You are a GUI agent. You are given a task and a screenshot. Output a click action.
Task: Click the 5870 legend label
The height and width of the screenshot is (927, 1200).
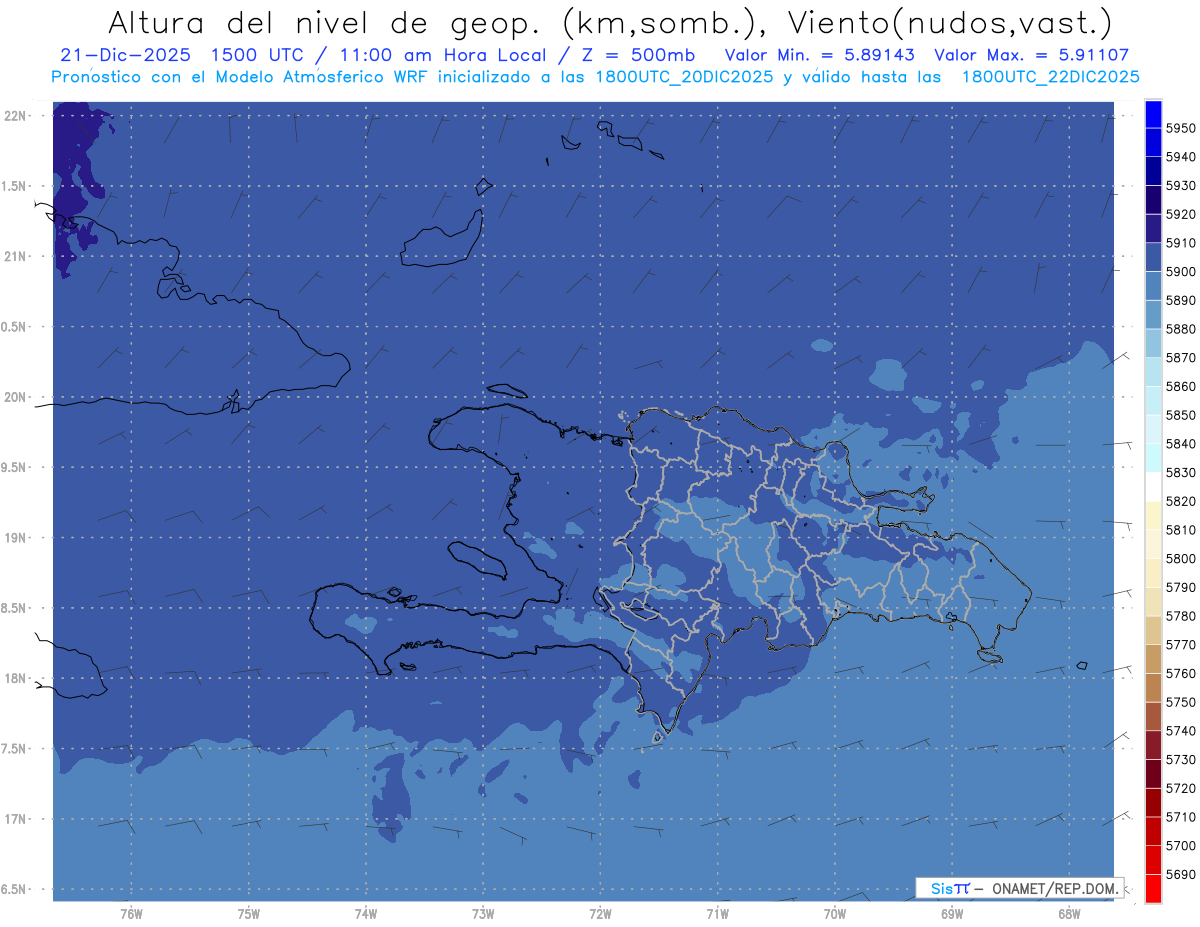[x=1180, y=358]
